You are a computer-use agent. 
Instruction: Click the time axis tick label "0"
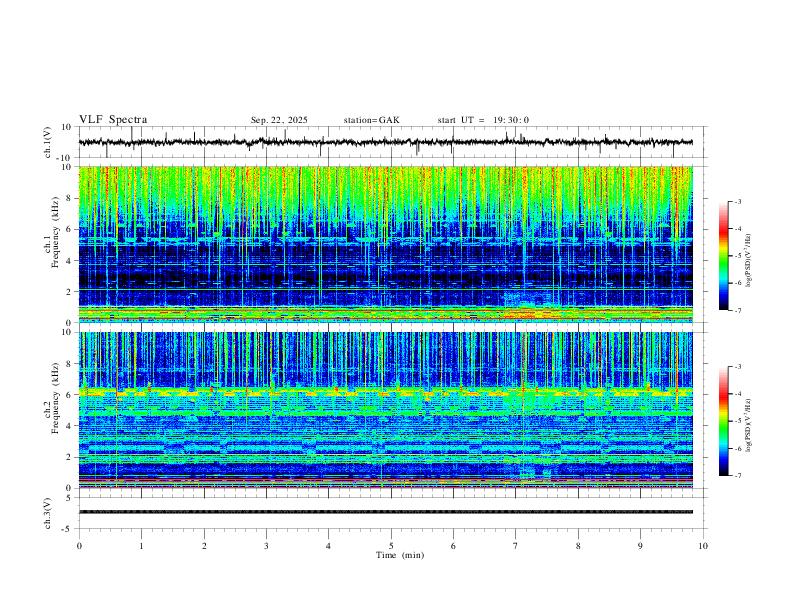79,546
